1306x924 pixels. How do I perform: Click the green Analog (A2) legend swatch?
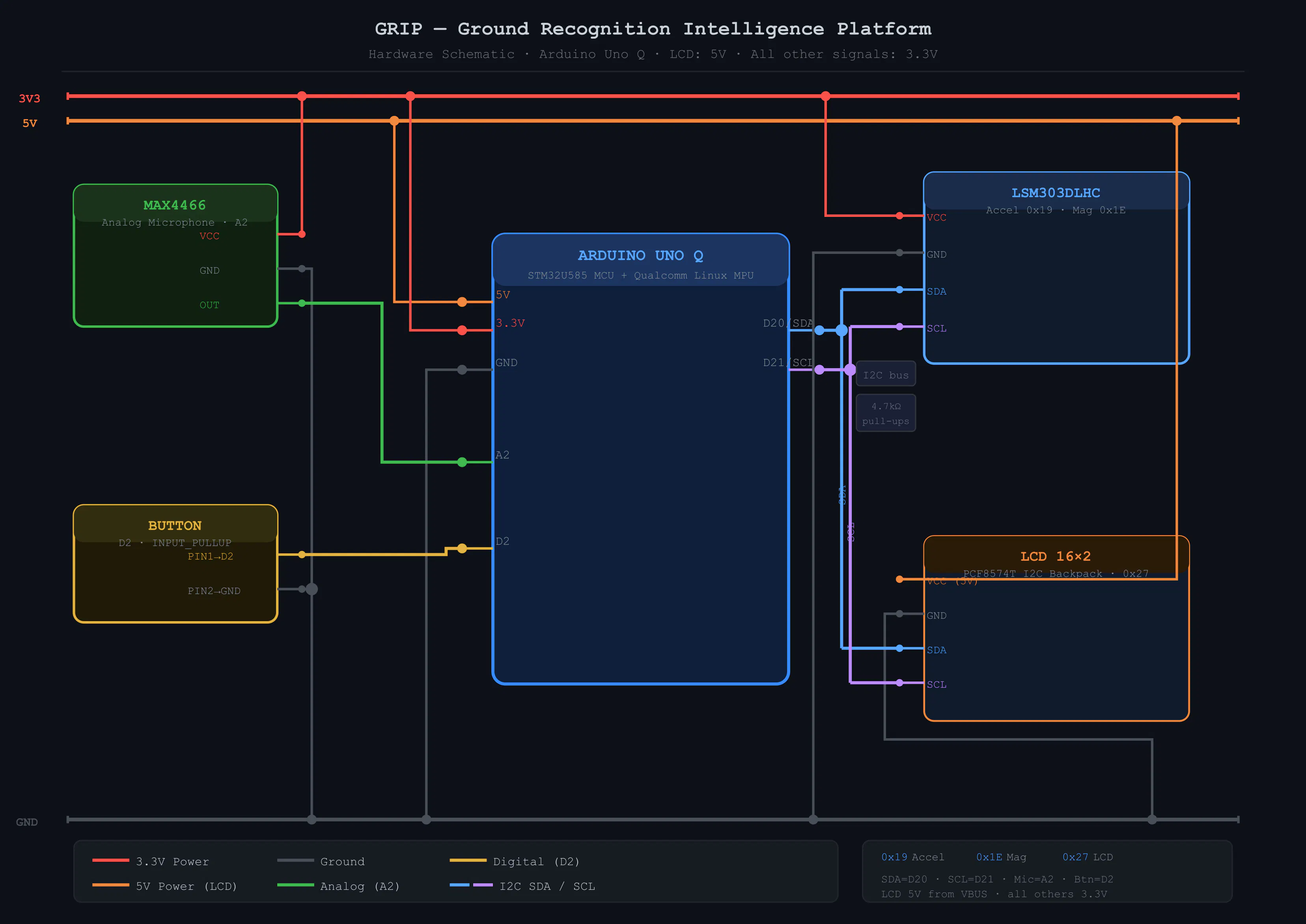pyautogui.click(x=295, y=885)
